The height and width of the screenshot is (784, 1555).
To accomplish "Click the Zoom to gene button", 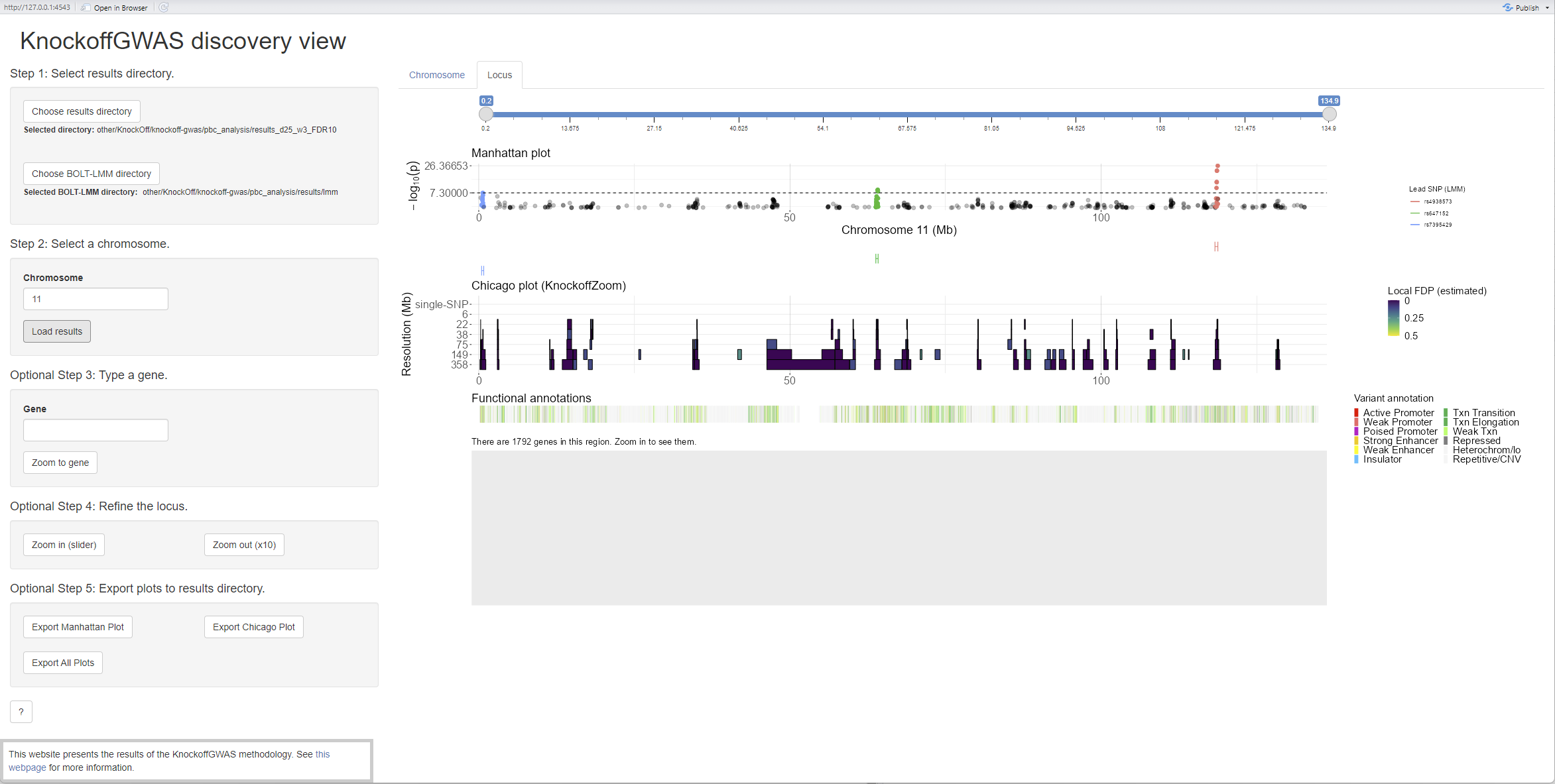I will (x=60, y=463).
